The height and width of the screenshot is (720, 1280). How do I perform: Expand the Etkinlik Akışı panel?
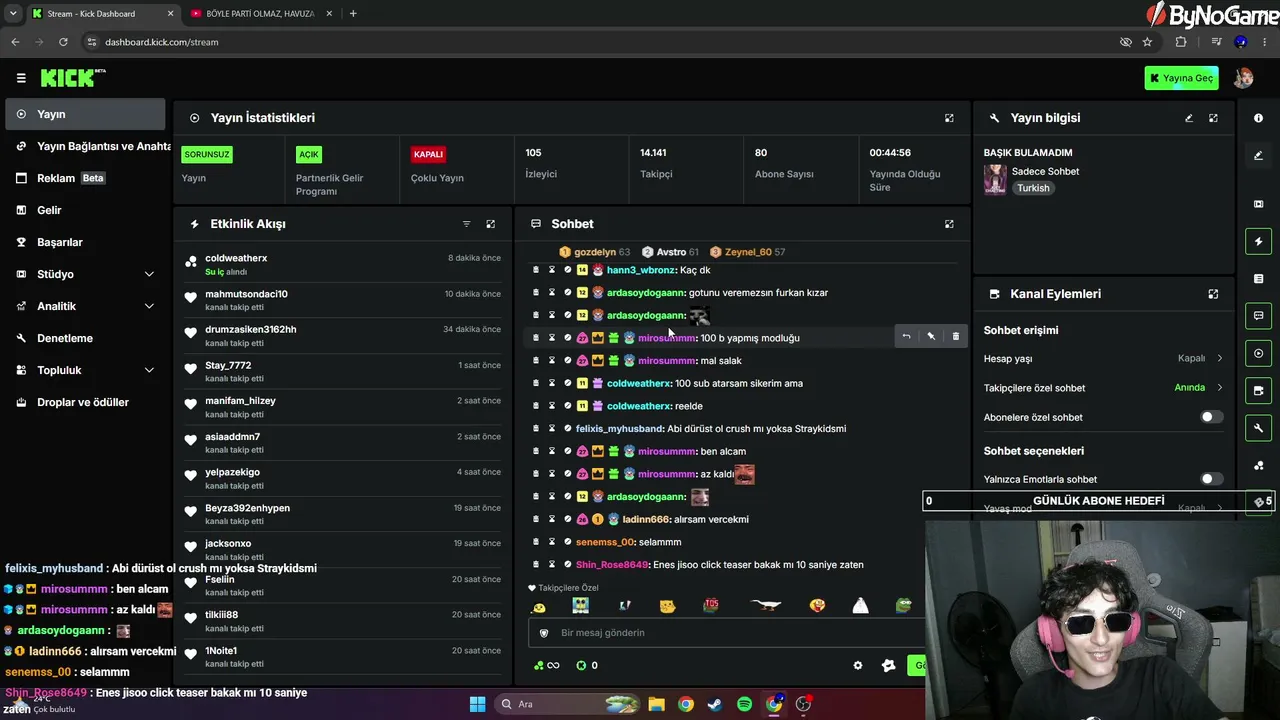coord(490,224)
